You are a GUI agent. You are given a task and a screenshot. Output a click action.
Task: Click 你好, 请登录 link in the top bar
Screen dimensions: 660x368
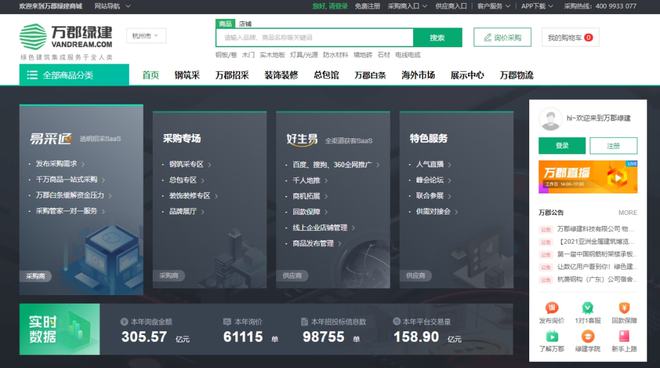pyautogui.click(x=330, y=6)
